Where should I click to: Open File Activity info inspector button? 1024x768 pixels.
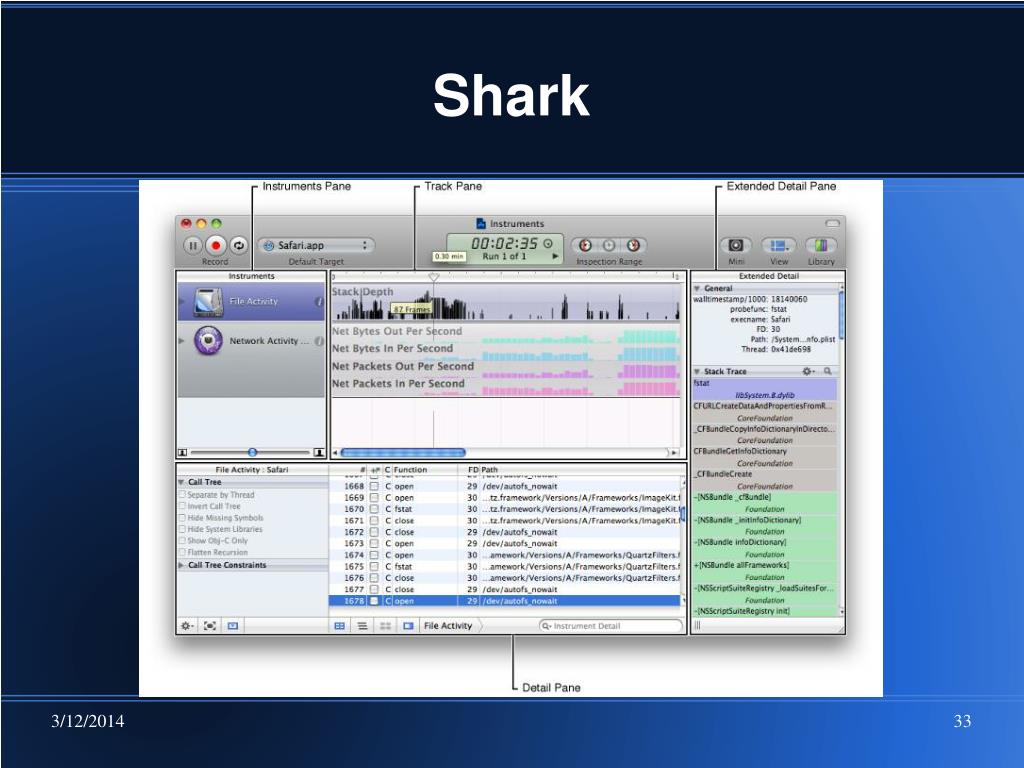pos(319,302)
